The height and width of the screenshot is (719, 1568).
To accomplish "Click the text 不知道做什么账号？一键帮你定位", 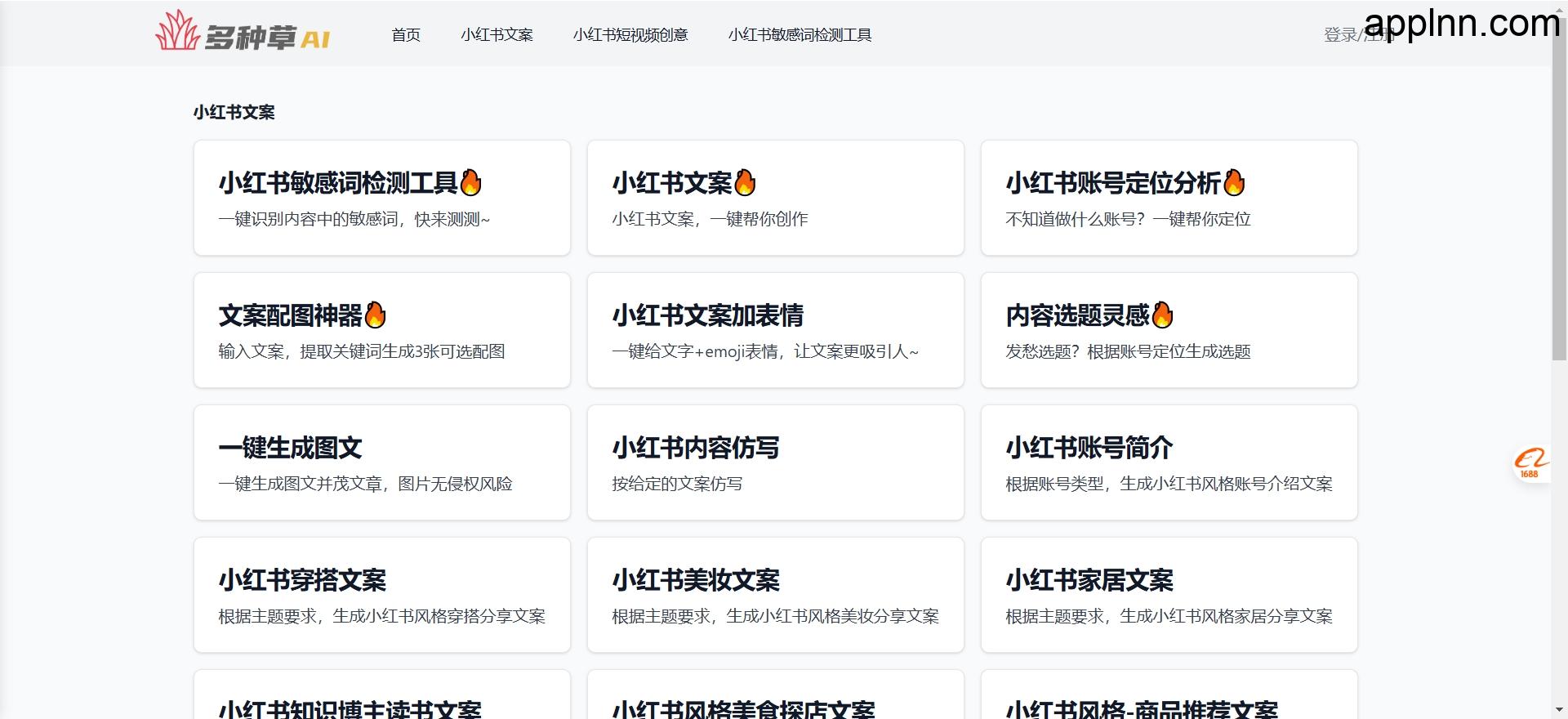I will point(1128,219).
